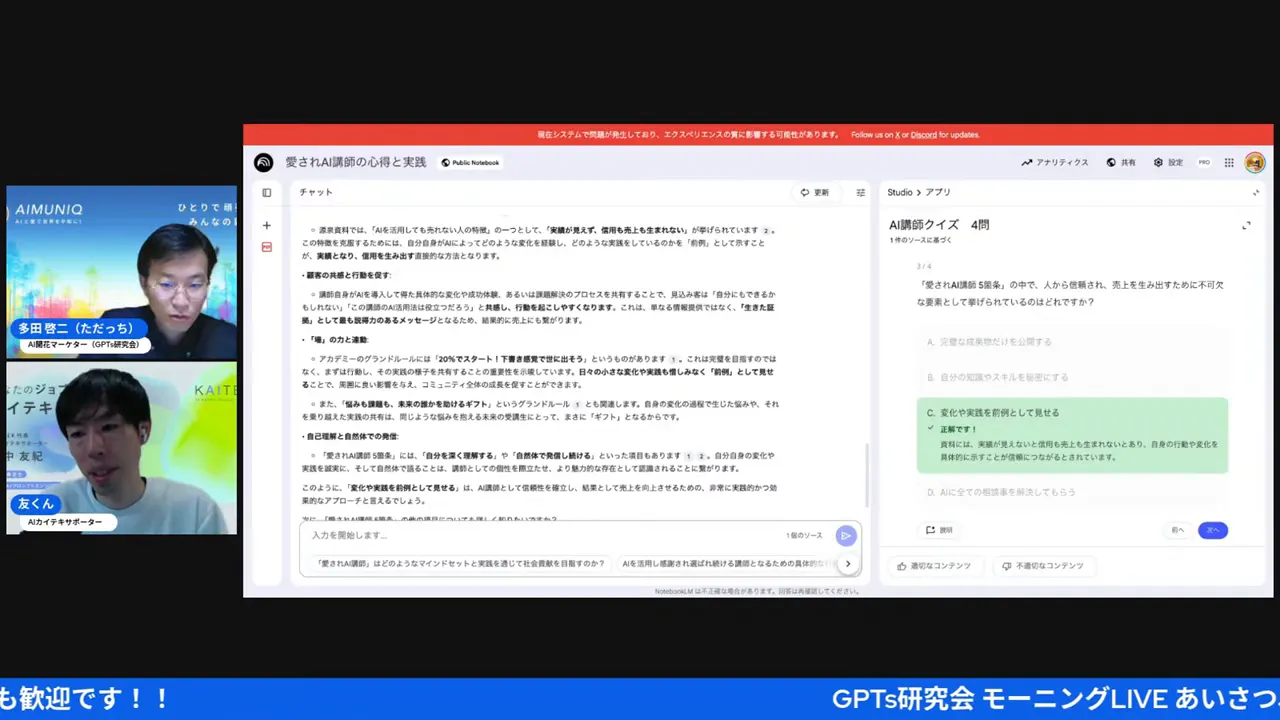Screen dimensions: 1280x720
Task: Click the Discord link in red banner
Action: coord(923,135)
